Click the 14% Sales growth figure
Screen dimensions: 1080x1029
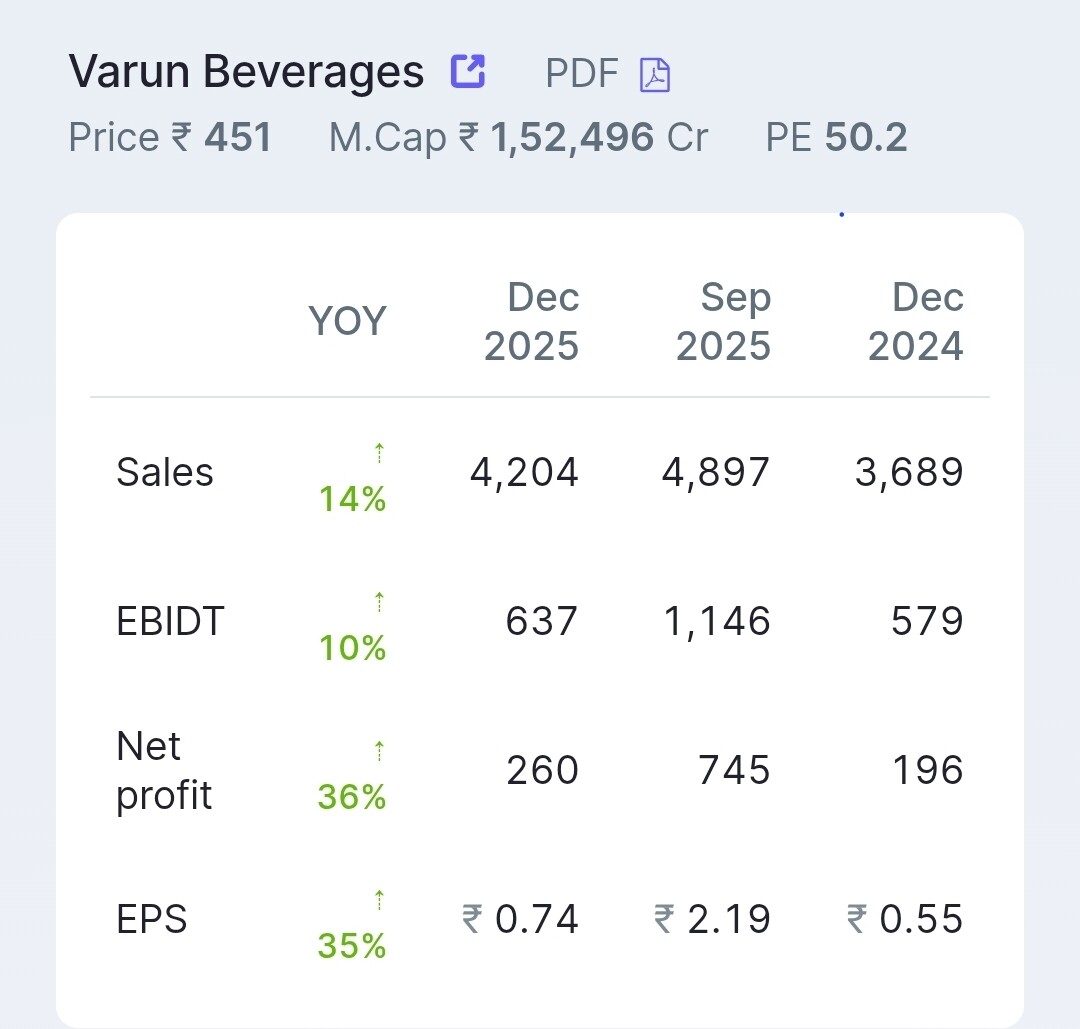click(352, 498)
